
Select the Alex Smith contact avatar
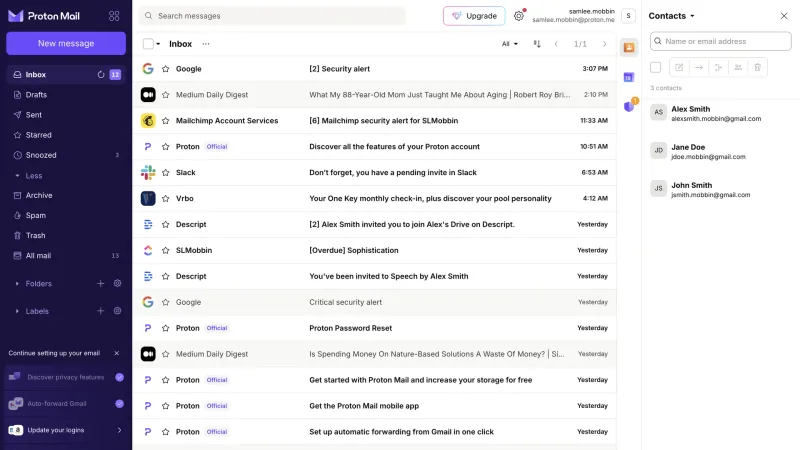pyautogui.click(x=659, y=112)
